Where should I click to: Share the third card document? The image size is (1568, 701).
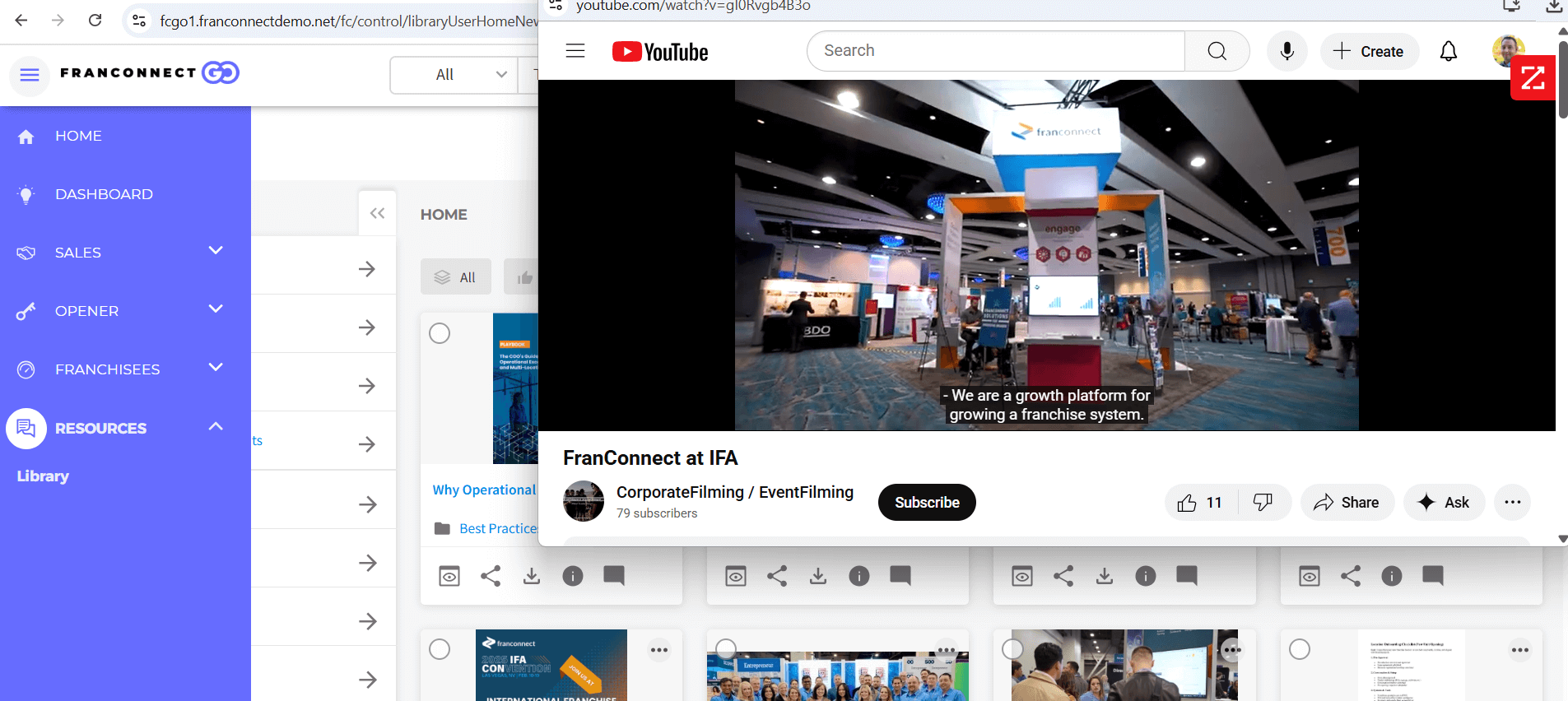pyautogui.click(x=1063, y=576)
